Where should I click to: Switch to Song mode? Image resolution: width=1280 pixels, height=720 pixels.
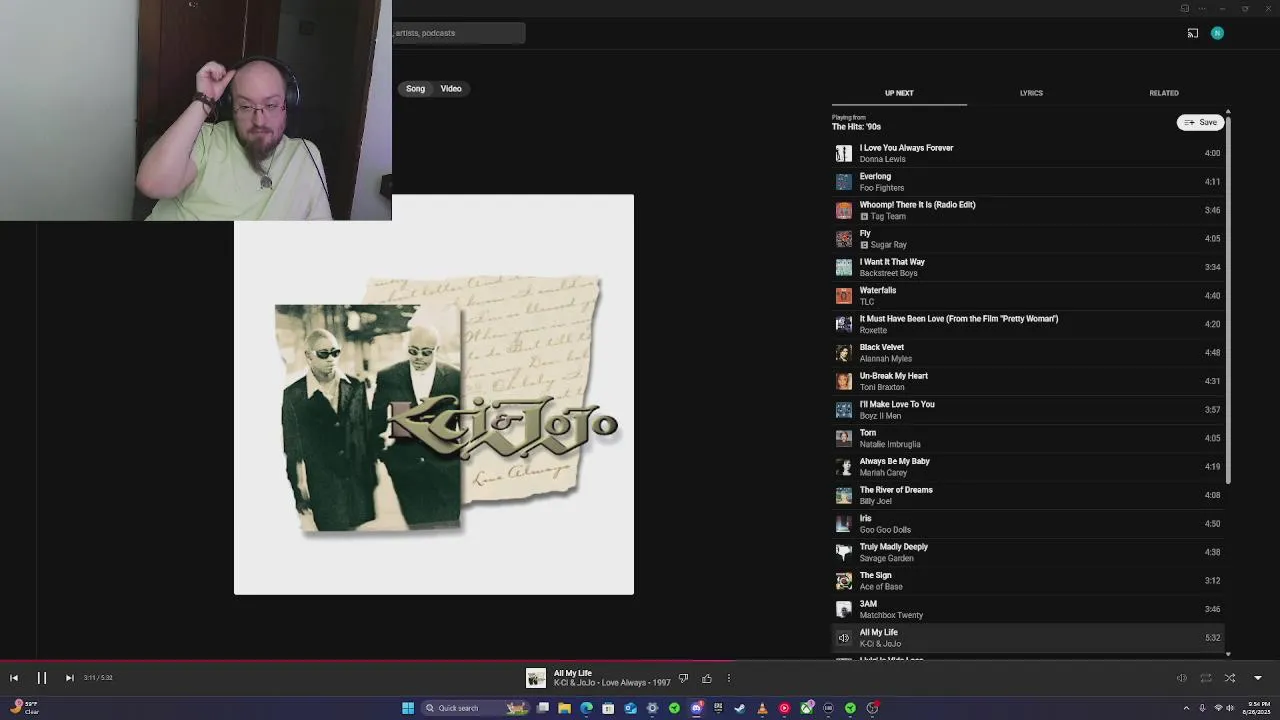click(x=415, y=89)
